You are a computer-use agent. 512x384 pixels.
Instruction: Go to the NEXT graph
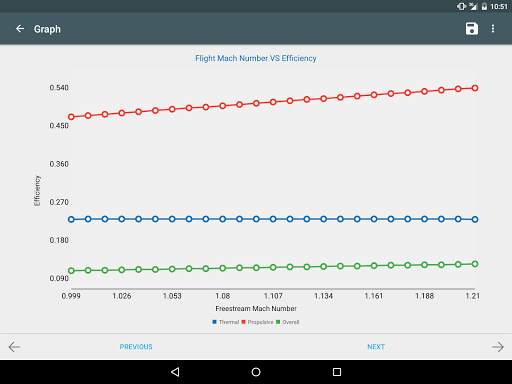pos(376,347)
